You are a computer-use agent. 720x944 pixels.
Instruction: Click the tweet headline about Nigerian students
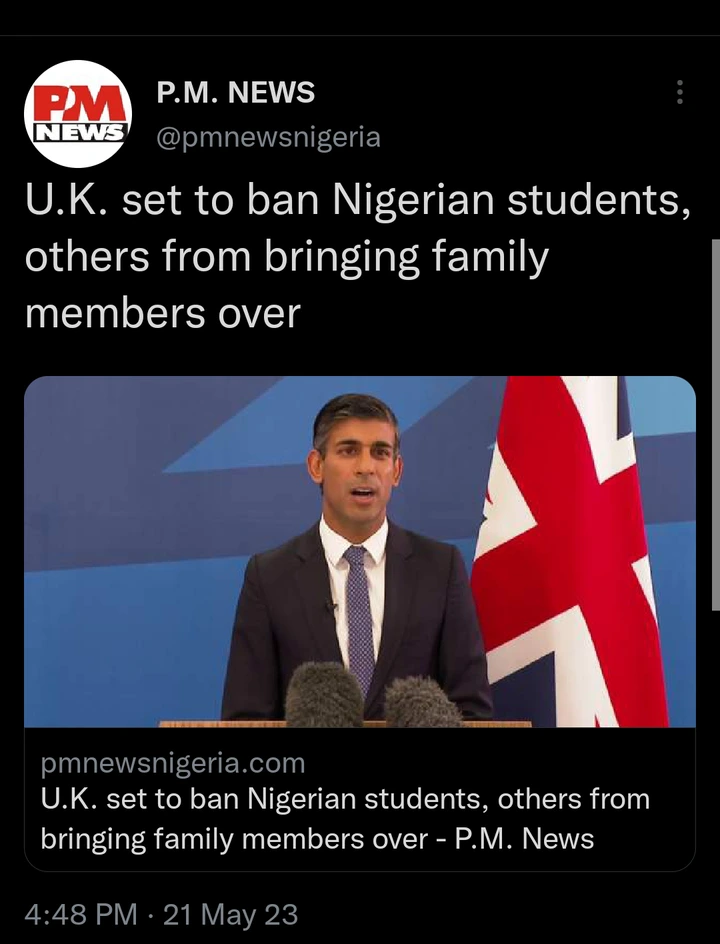[358, 257]
